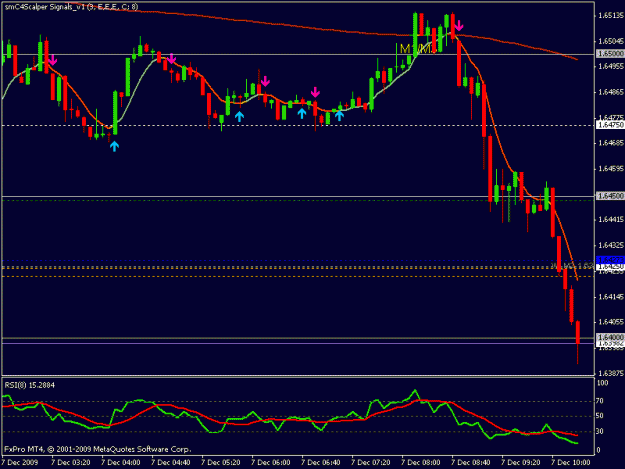The height and width of the screenshot is (469, 625).
Task: Click the 7 Dec 09:20 time label
Action: tap(521, 462)
